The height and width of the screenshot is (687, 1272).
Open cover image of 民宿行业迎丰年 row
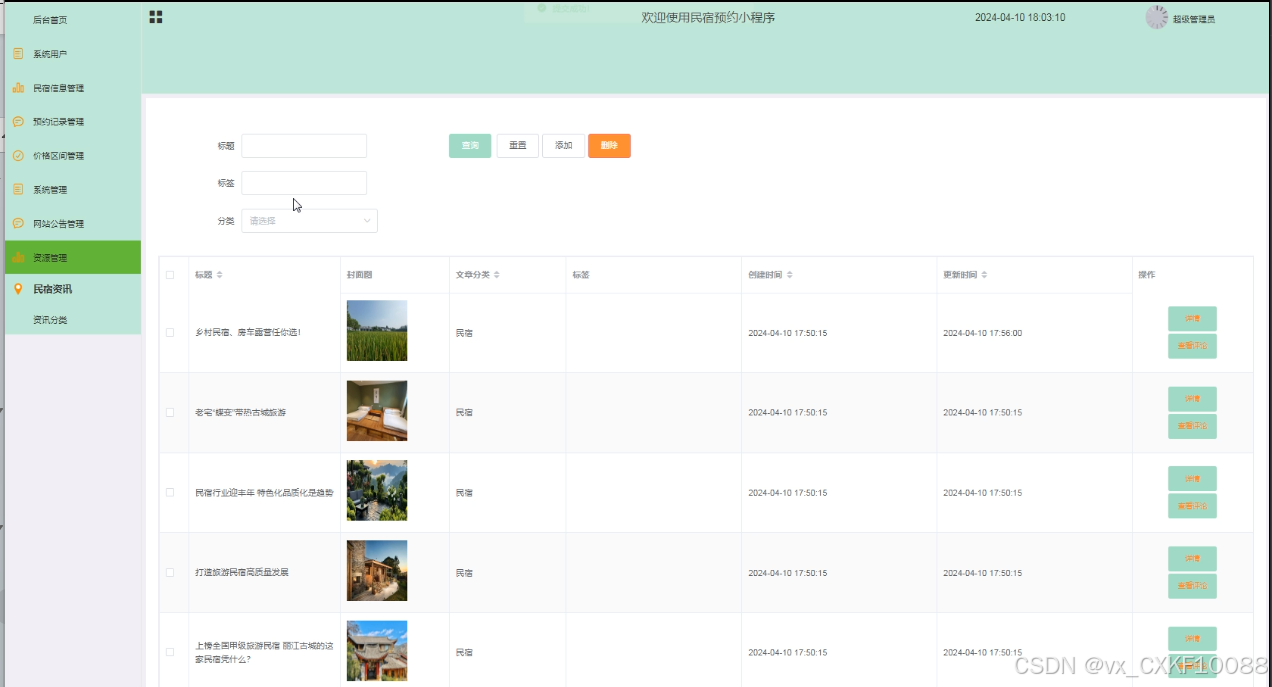[377, 491]
